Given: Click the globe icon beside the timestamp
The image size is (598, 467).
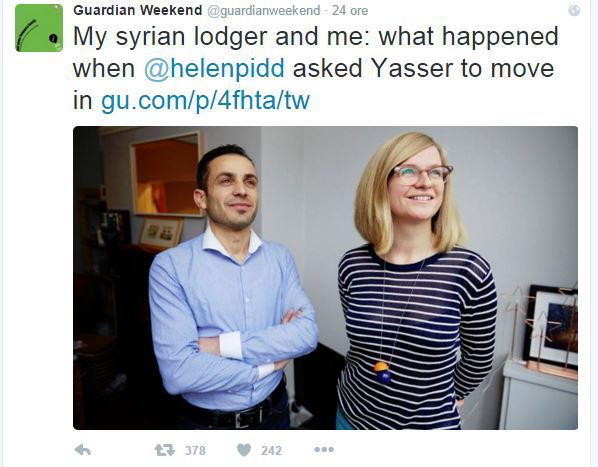Looking at the screenshot, I should [x=574, y=10].
